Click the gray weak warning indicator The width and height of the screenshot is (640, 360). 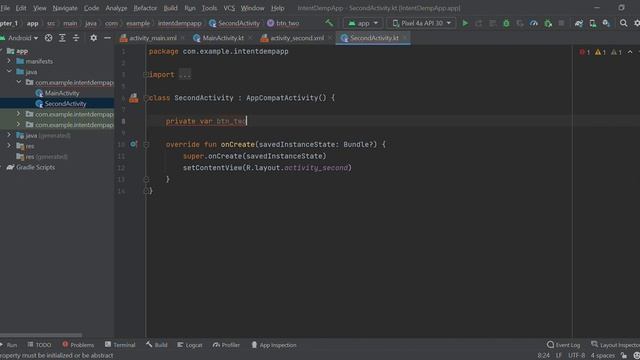[x=616, y=52]
